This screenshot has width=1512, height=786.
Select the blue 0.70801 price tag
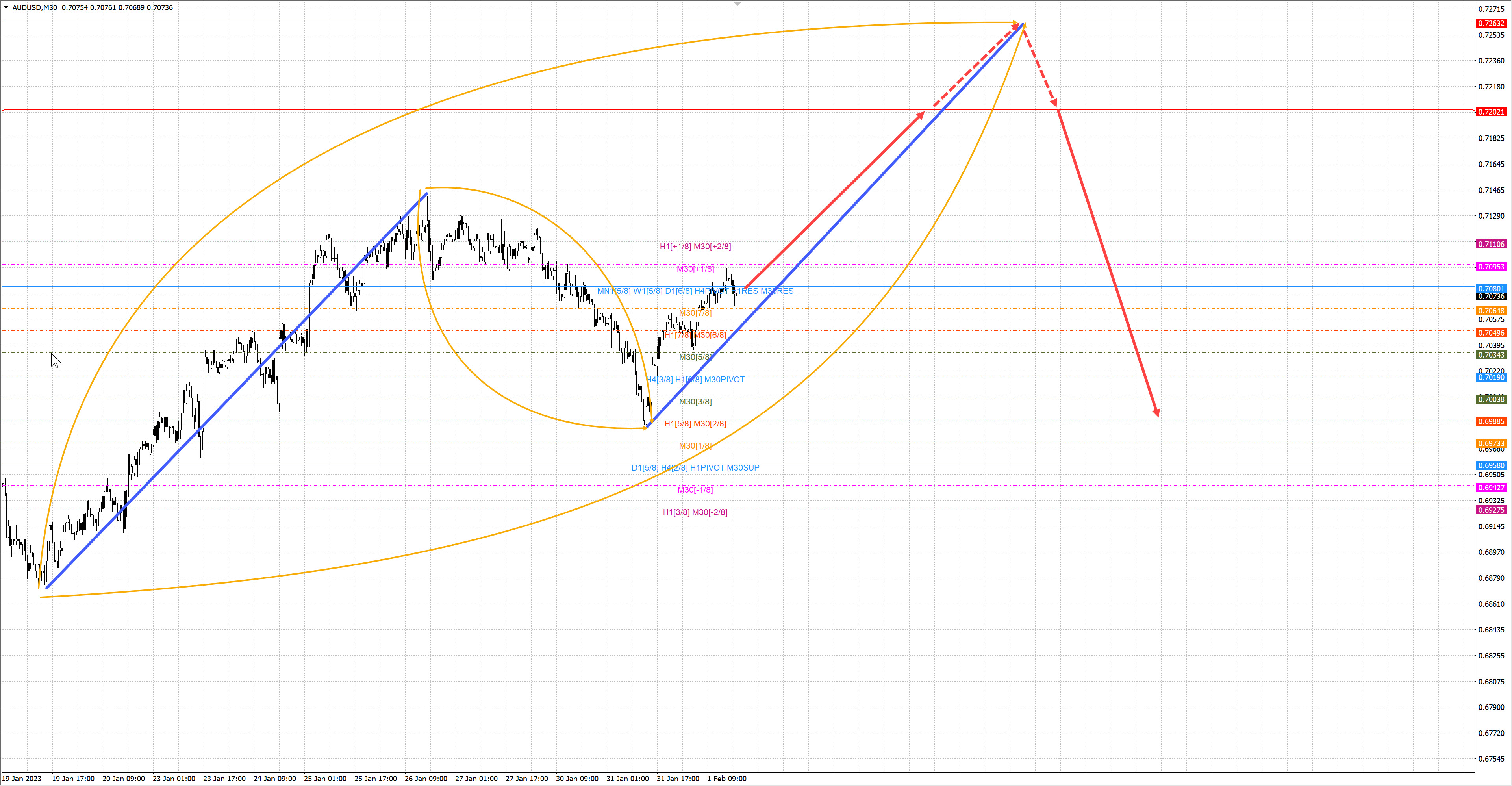1491,289
